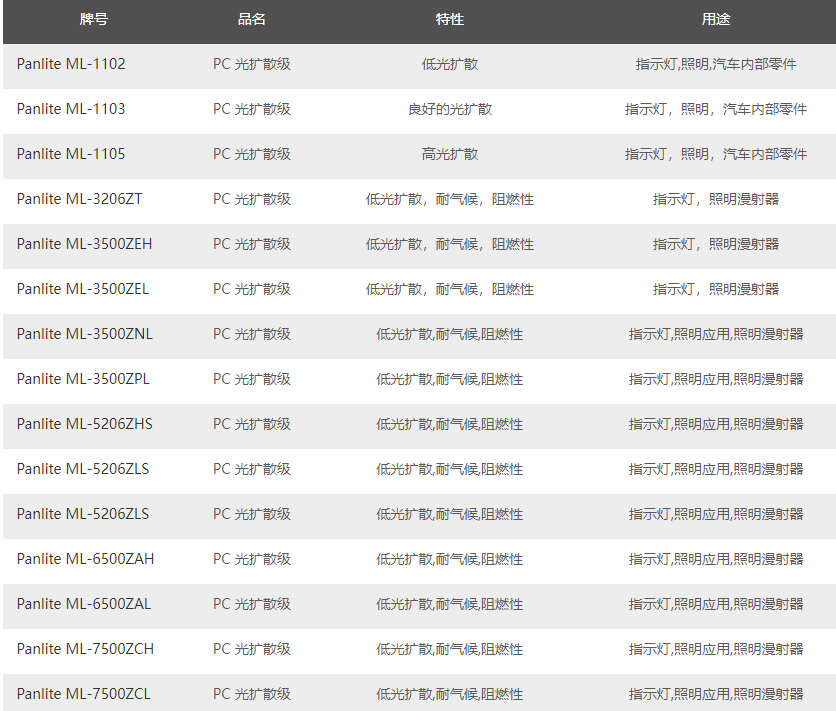Viewport: 836px width, 711px height.
Task: Open the Panlite ML-1102 grade entry
Action: [x=71, y=64]
